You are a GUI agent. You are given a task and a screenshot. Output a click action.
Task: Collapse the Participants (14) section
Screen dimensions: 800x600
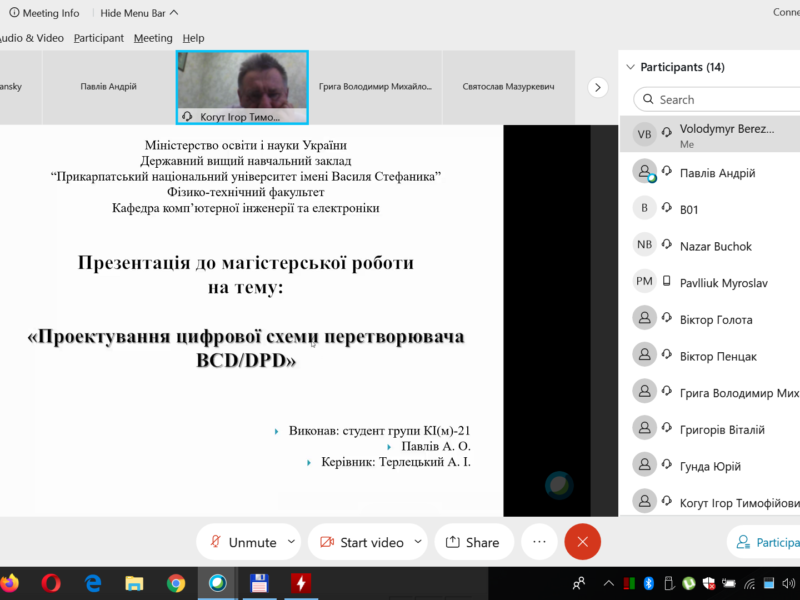pos(630,67)
